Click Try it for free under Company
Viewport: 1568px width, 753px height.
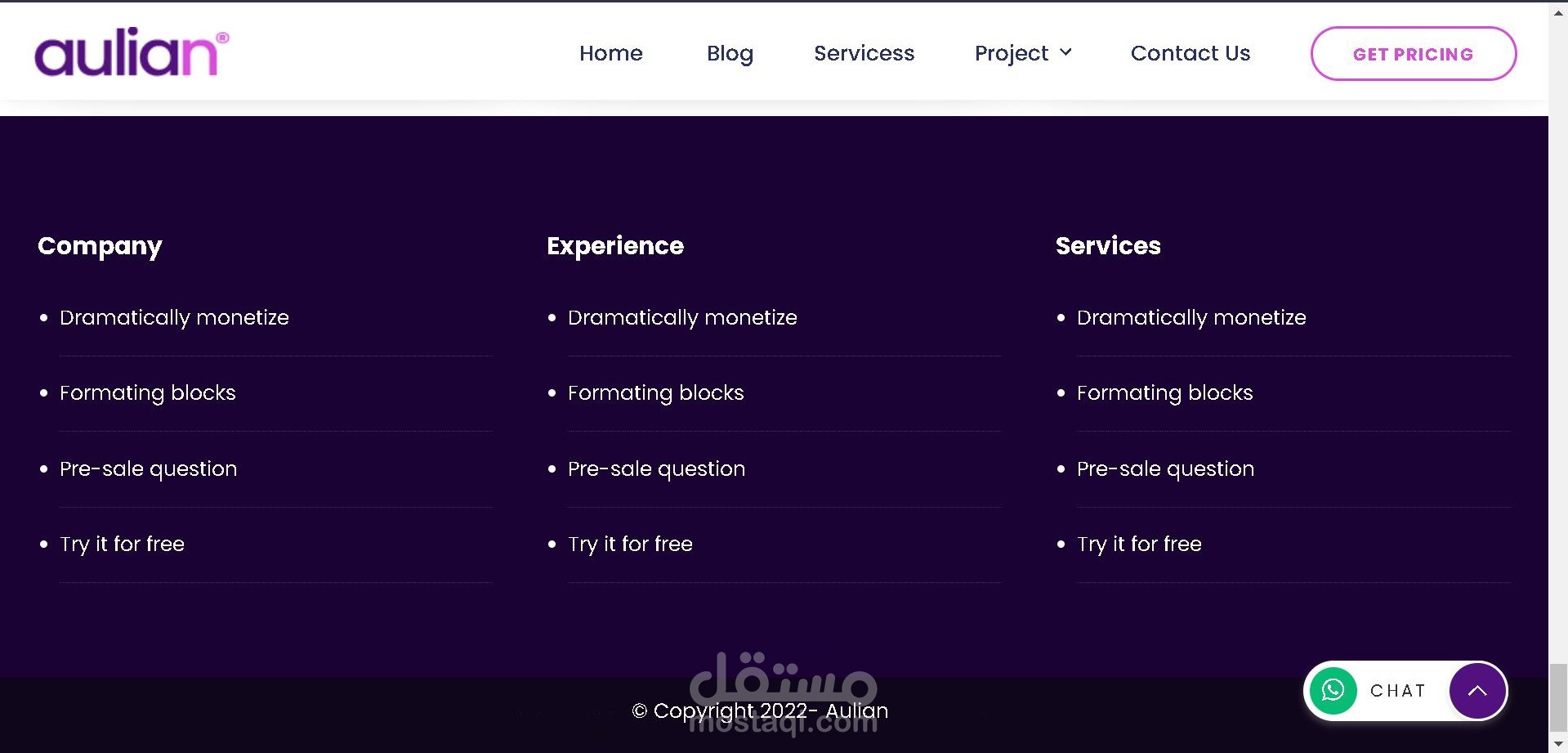(122, 545)
